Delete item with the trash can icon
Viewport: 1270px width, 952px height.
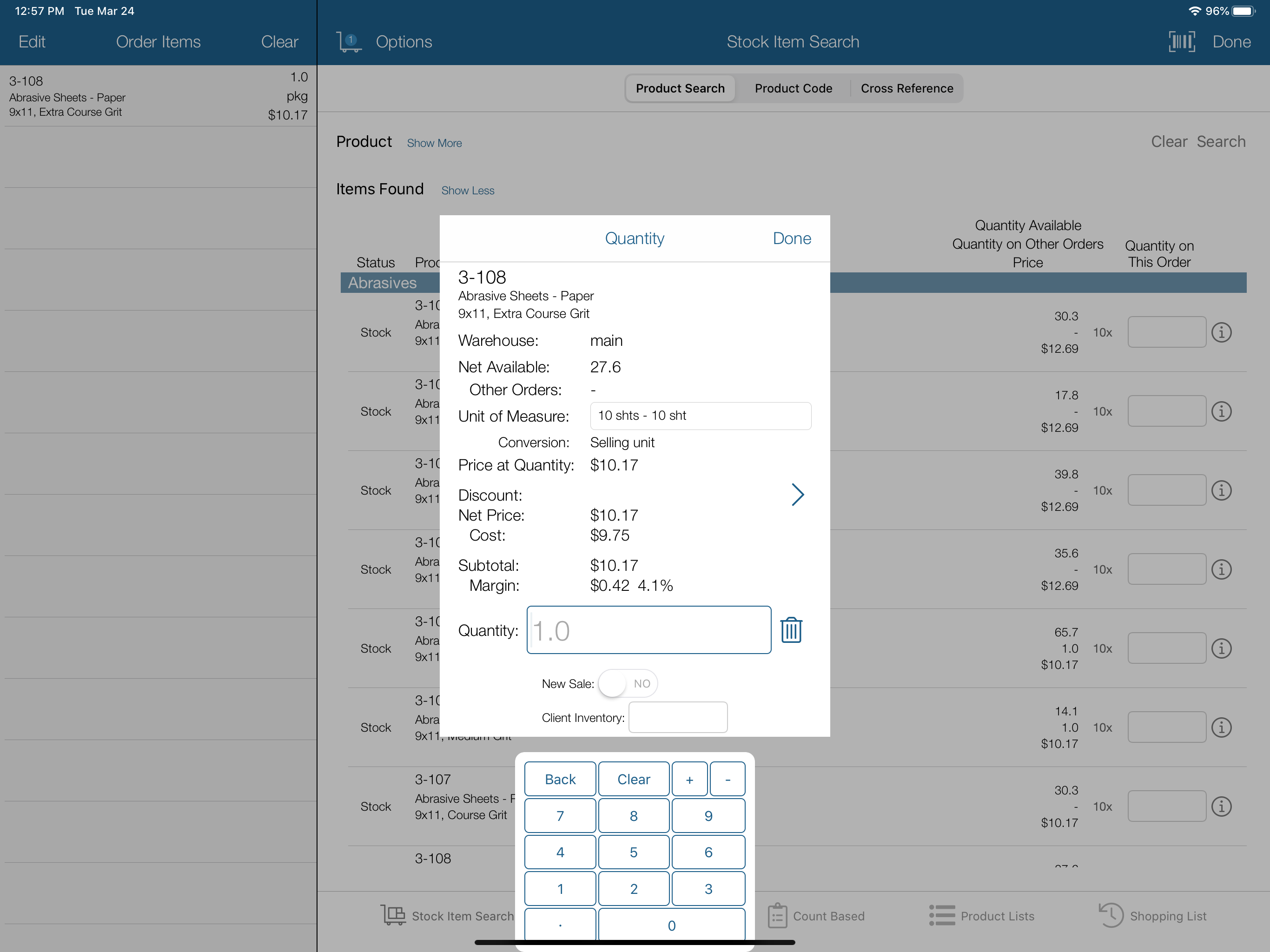coord(791,630)
